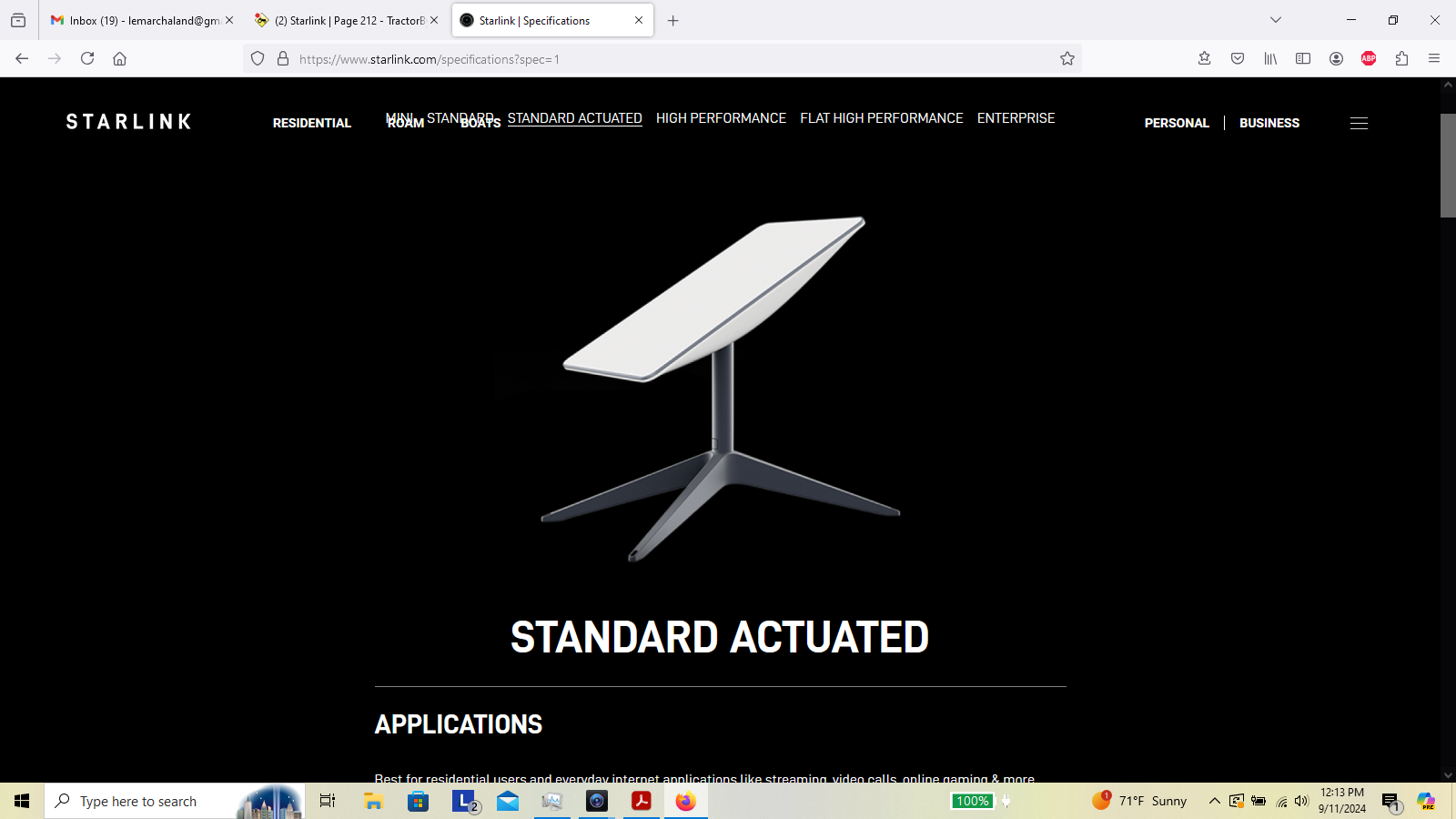
Task: Open the Mail app on taskbar
Action: click(508, 801)
